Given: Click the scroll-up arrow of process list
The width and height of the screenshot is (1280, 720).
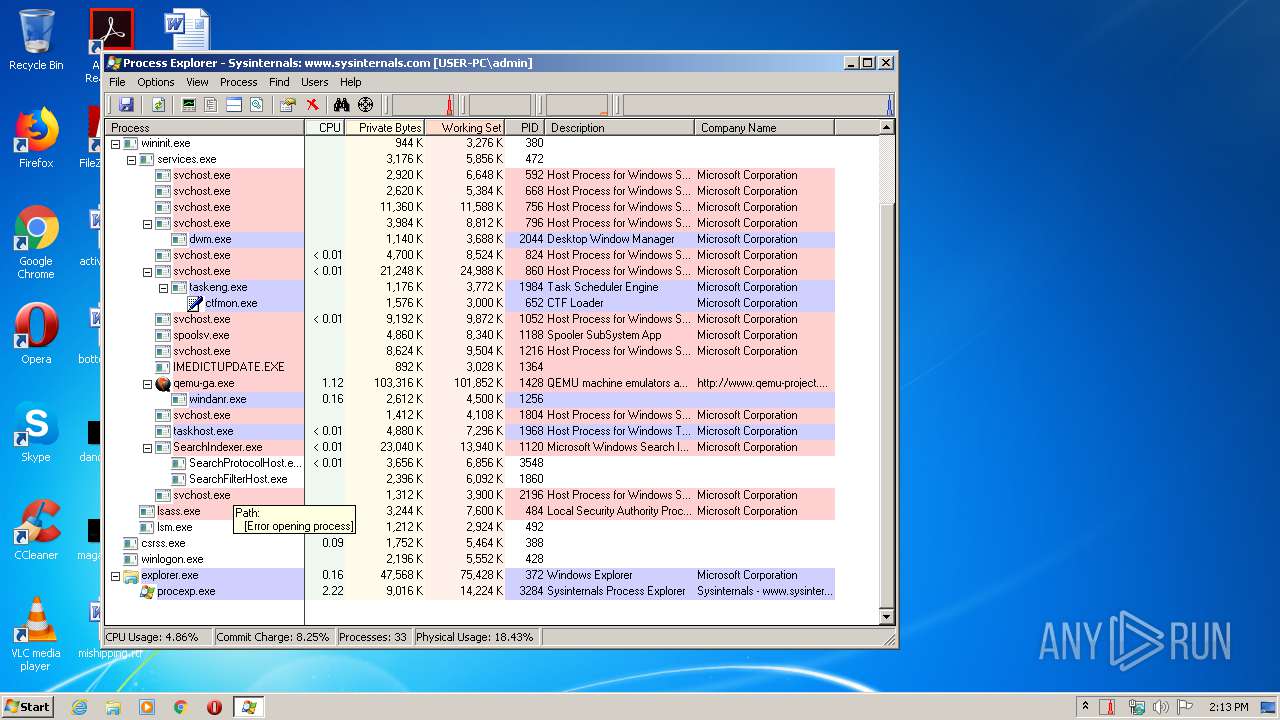Looking at the screenshot, I should [x=887, y=127].
